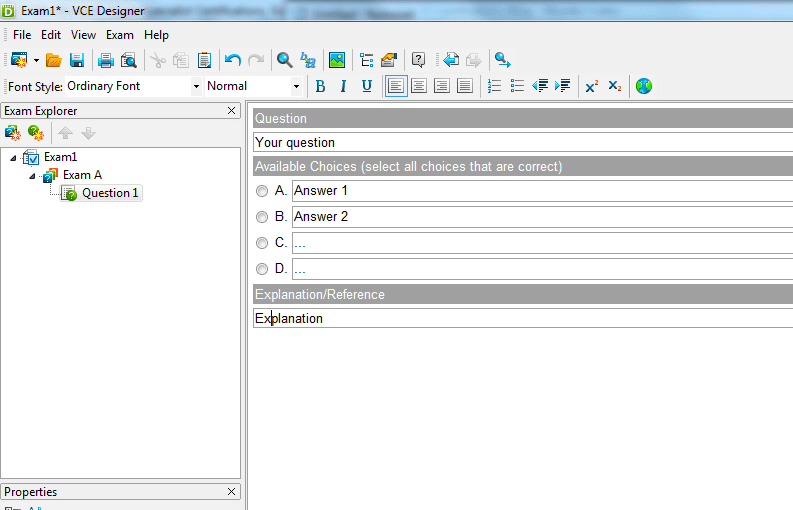Click the Copy icon
Image resolution: width=793 pixels, height=510 pixels.
(x=181, y=60)
